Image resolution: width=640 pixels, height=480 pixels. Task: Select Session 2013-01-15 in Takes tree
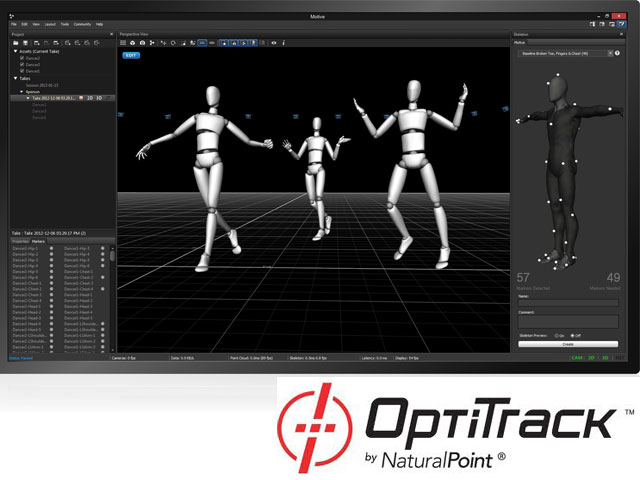pos(42,85)
